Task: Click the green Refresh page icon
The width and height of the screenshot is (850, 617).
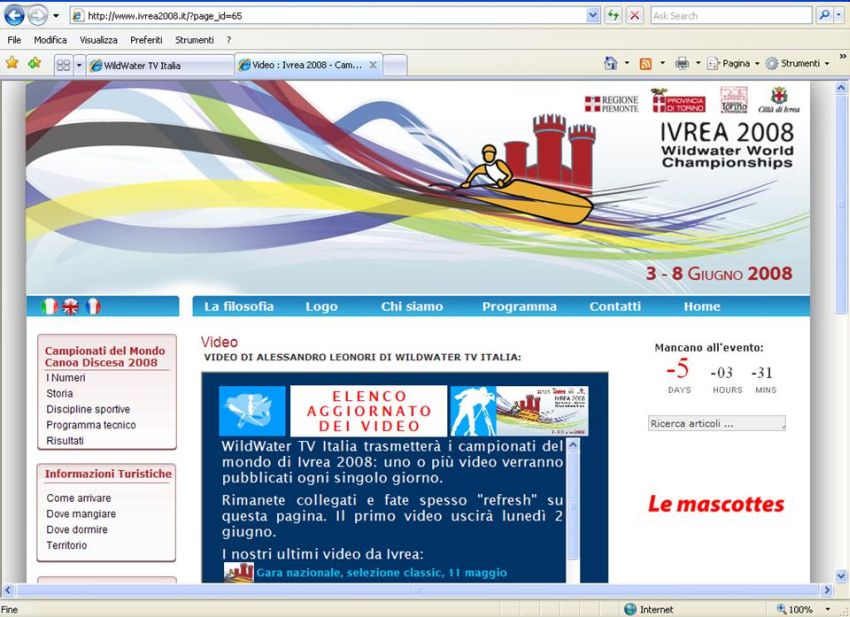Action: tap(613, 16)
